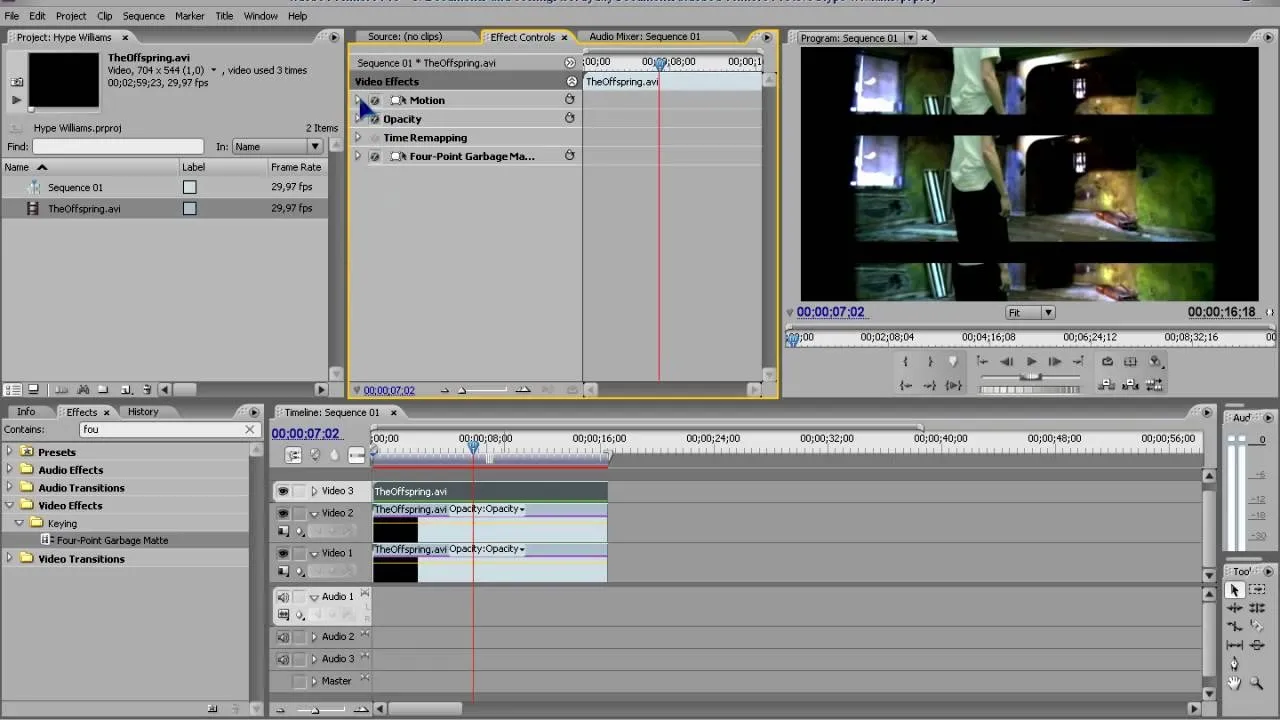Switch to the Audio Mixer tab
1280x720 pixels.
pyautogui.click(x=644, y=37)
